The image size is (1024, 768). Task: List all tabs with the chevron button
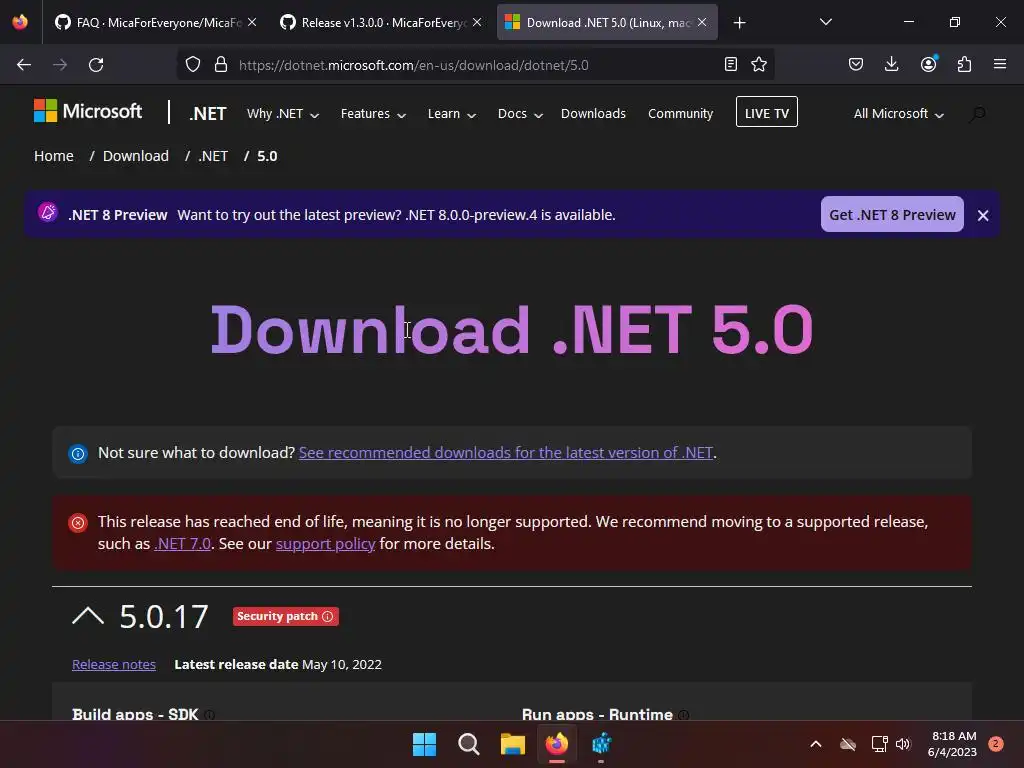825,23
